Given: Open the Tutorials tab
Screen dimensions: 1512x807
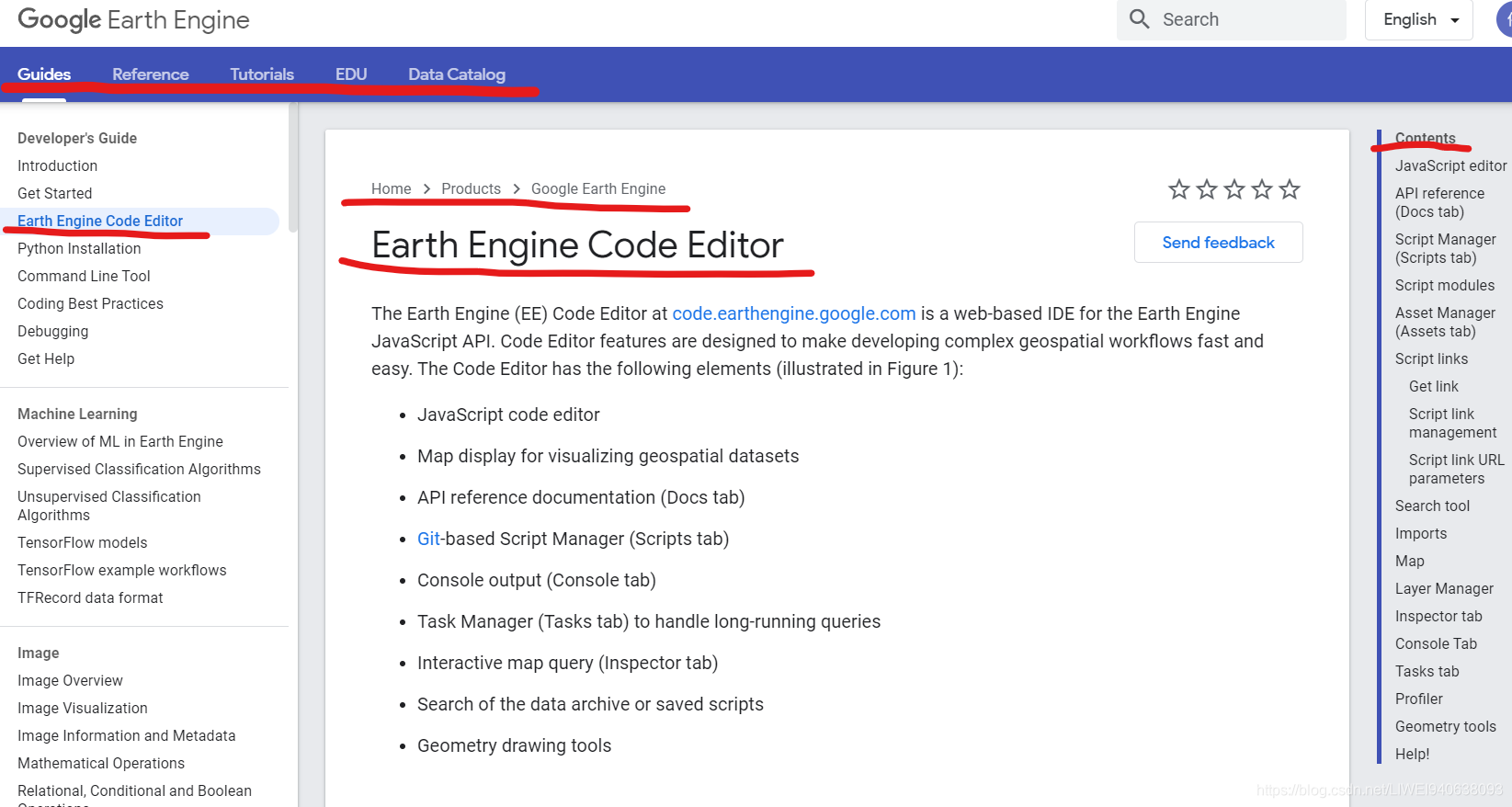Looking at the screenshot, I should tap(262, 74).
